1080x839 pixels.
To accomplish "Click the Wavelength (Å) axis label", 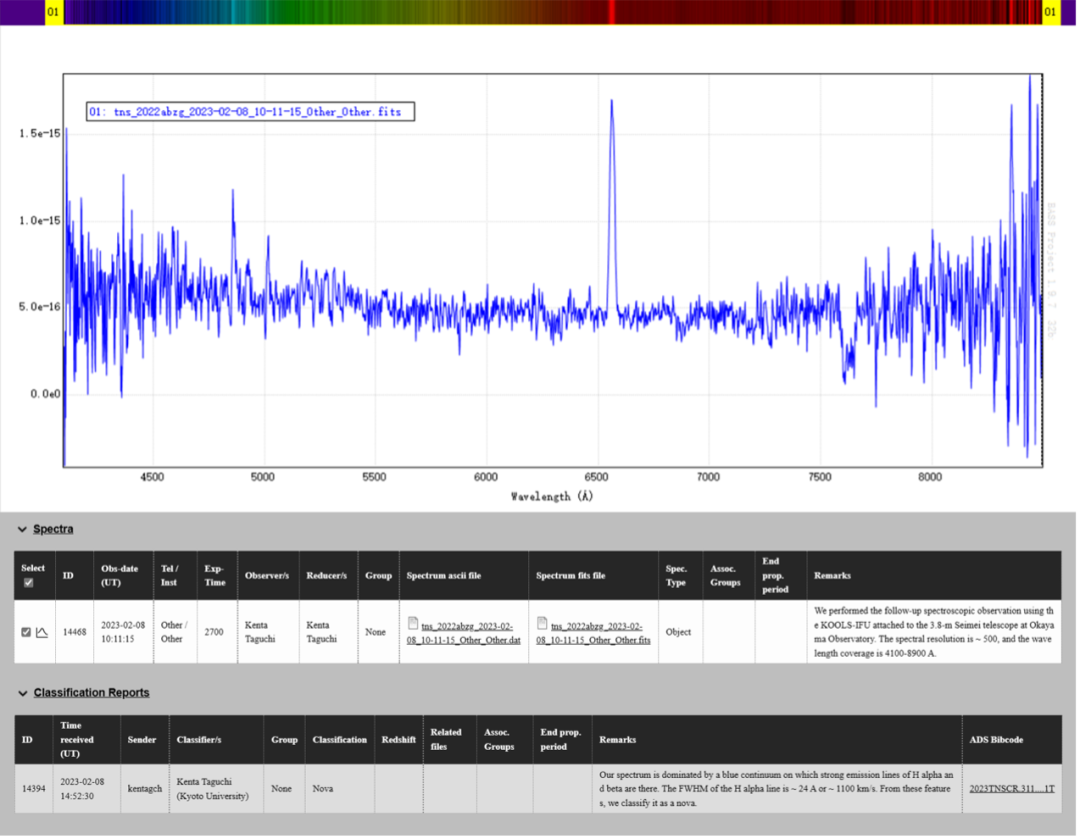I will click(x=551, y=496).
